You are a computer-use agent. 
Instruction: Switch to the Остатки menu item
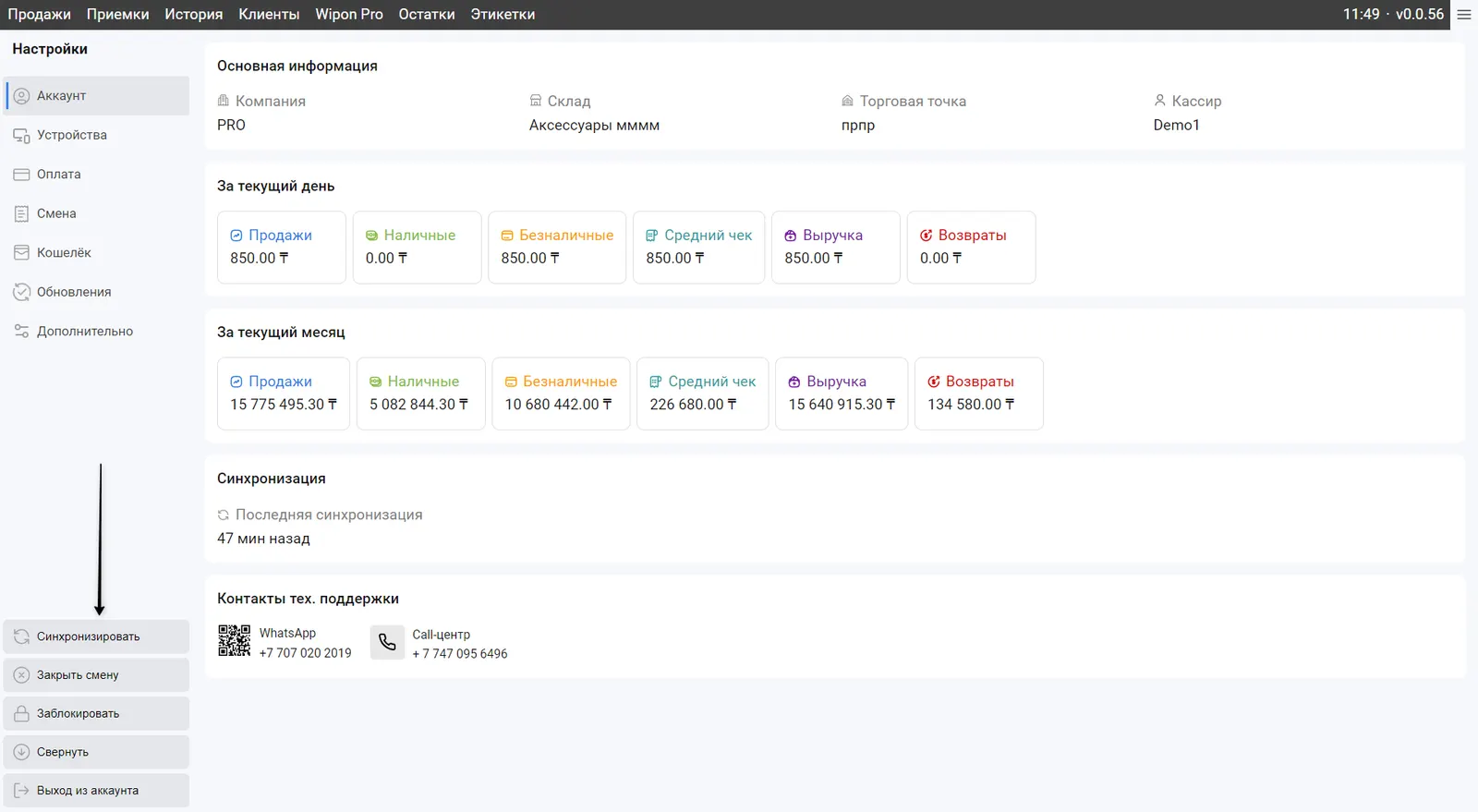(x=426, y=15)
